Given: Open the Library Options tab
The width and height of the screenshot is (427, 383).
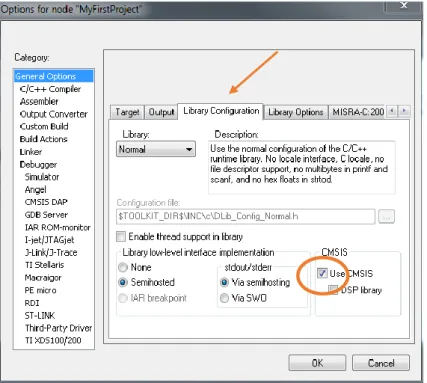Looking at the screenshot, I should 296,112.
